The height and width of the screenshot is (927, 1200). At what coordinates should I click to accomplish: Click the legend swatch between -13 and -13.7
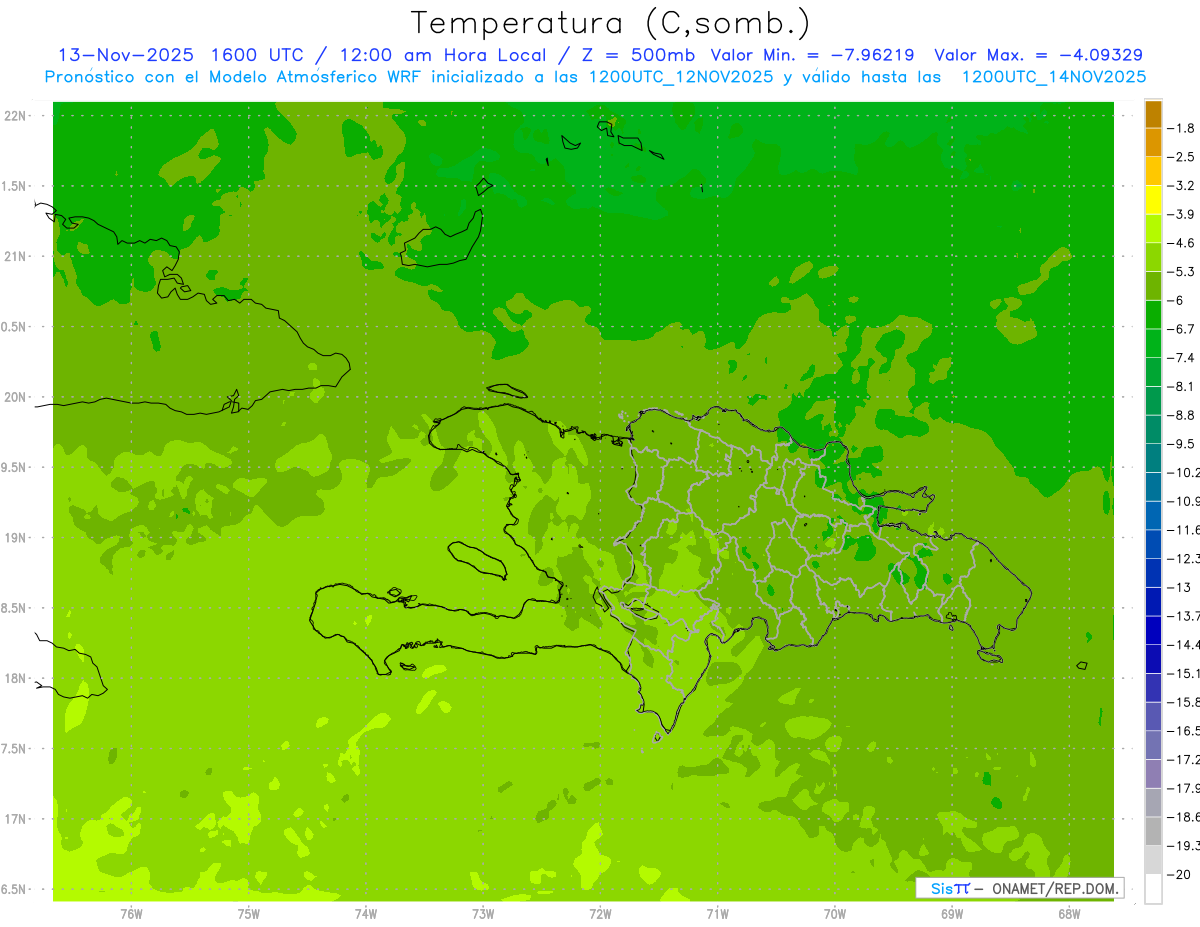point(1153,601)
